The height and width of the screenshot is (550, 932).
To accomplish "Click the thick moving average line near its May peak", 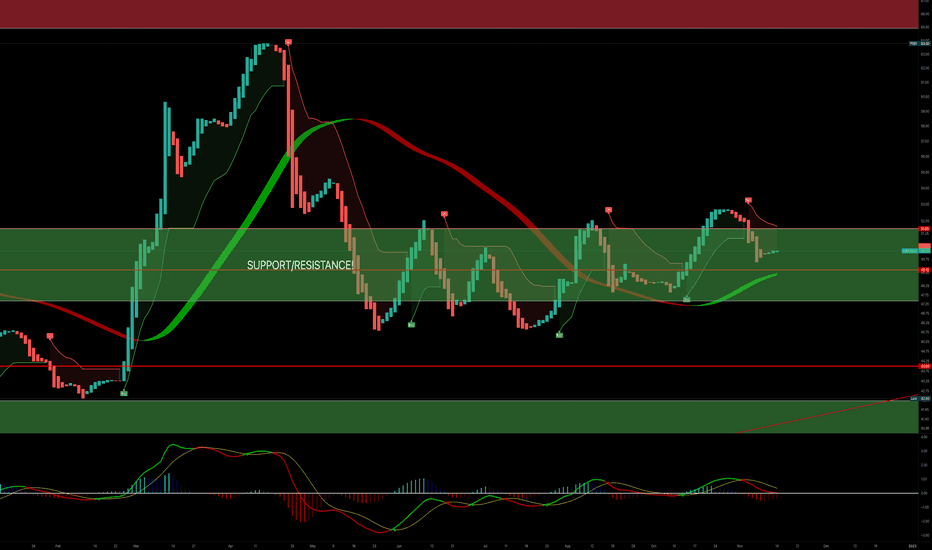I will pos(353,120).
